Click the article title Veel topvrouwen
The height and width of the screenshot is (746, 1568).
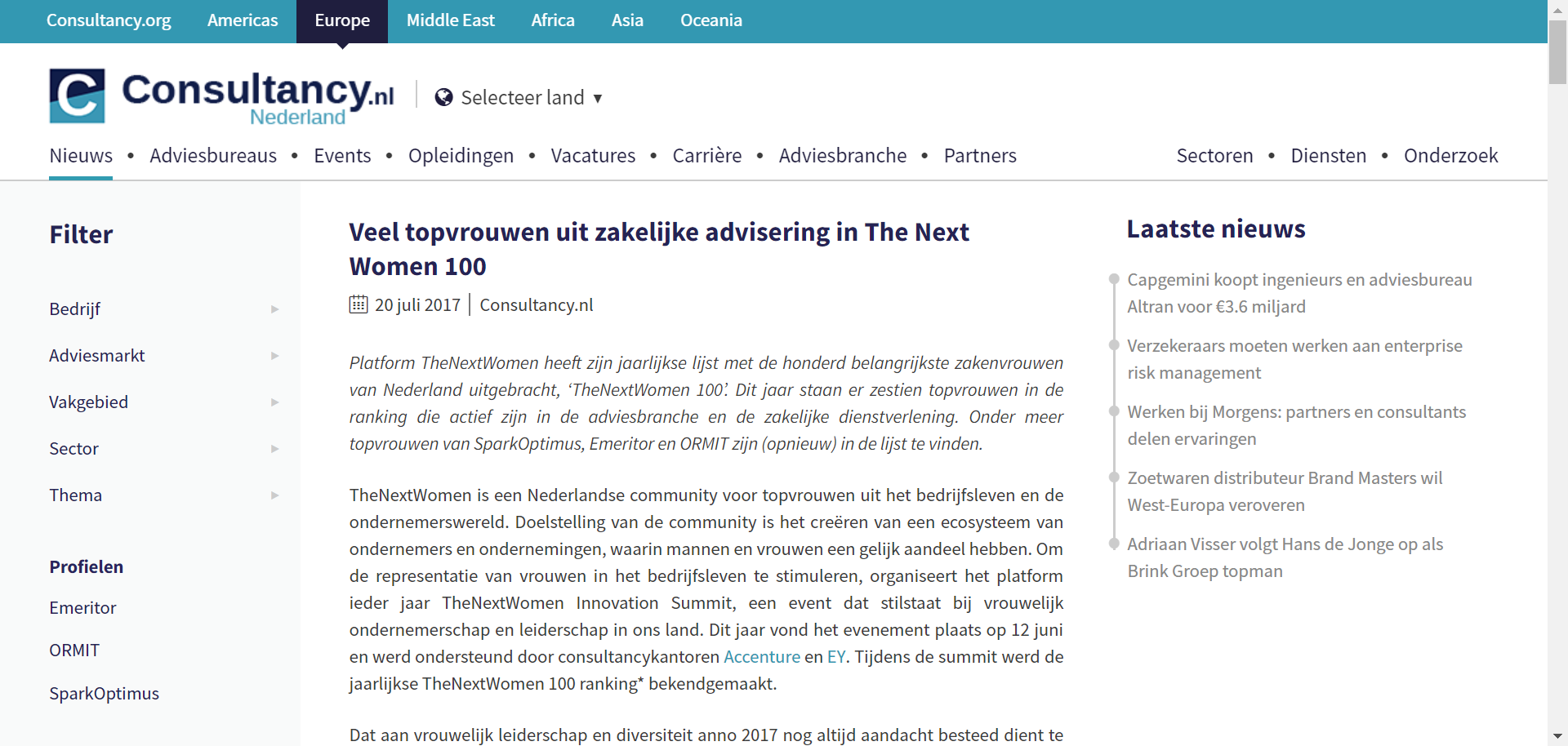click(x=659, y=249)
